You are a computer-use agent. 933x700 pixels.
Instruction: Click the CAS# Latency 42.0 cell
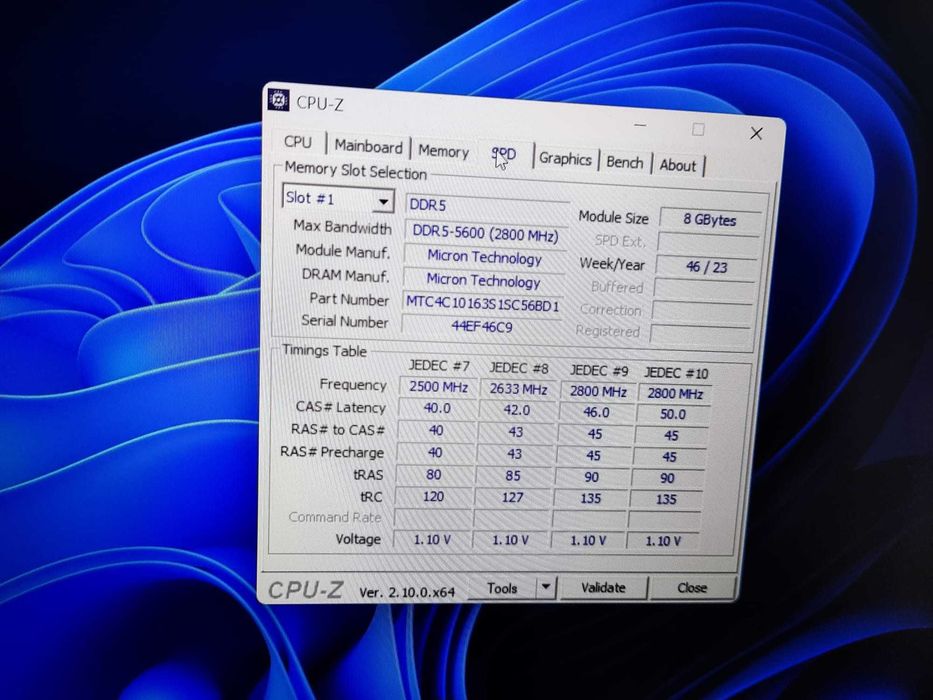[x=516, y=411]
